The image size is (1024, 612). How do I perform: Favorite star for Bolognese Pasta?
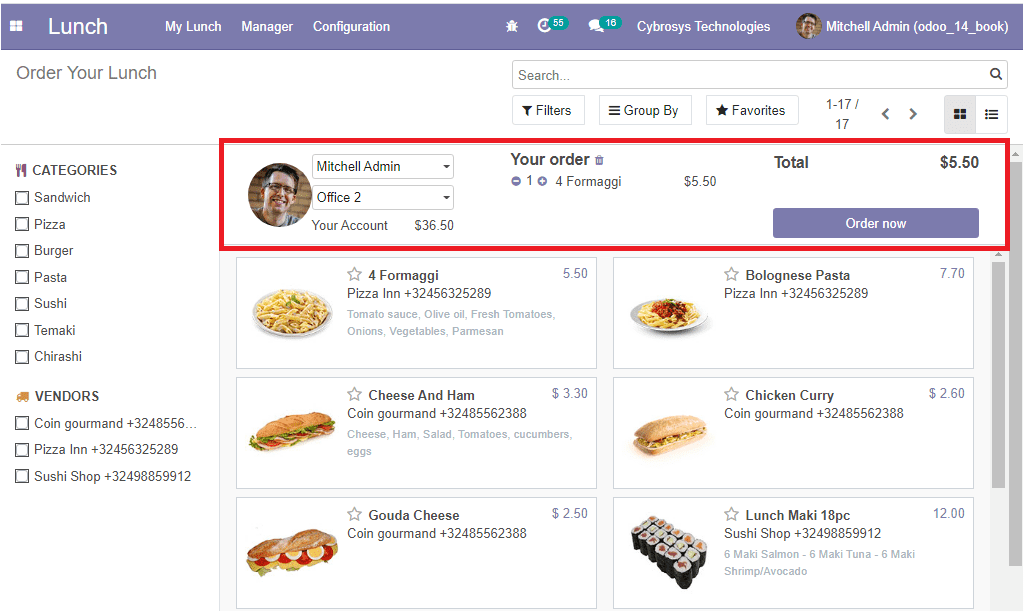[x=731, y=274]
